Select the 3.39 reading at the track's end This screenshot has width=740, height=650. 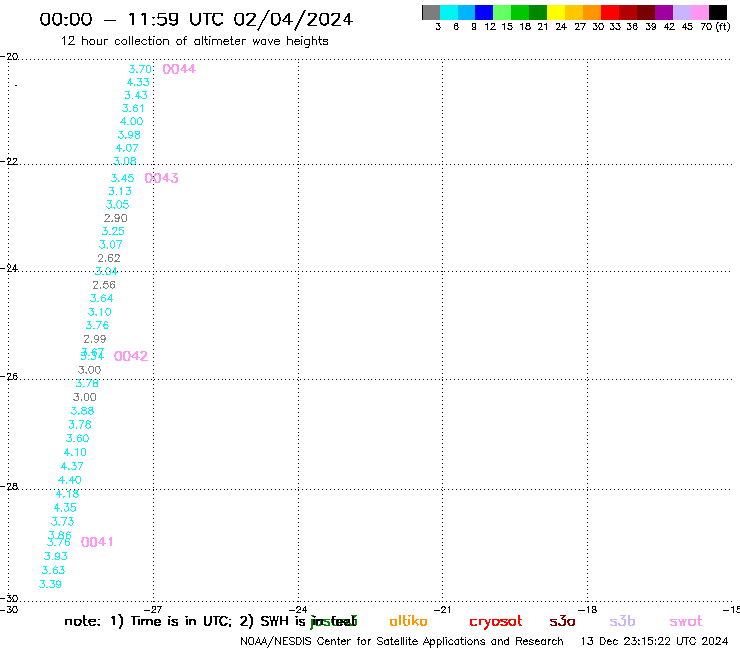(50, 584)
